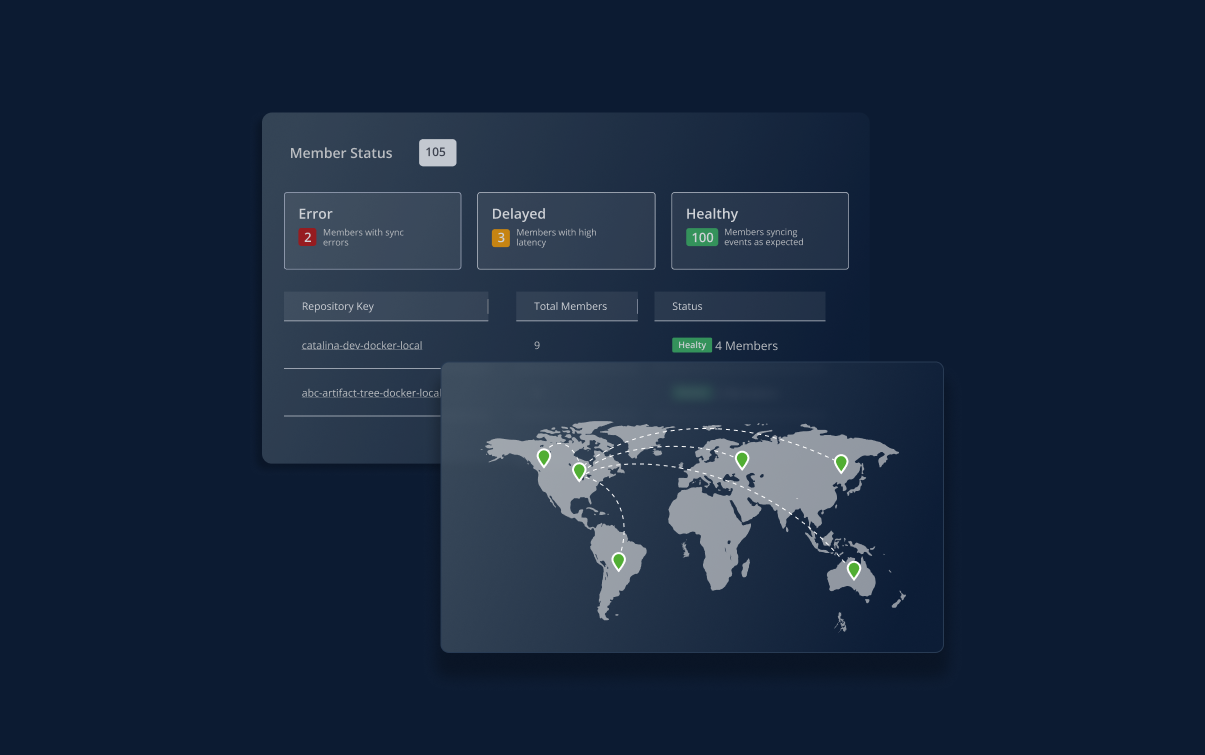Click the green Healty status tag
Viewport: 1205px width, 755px height.
(x=691, y=345)
